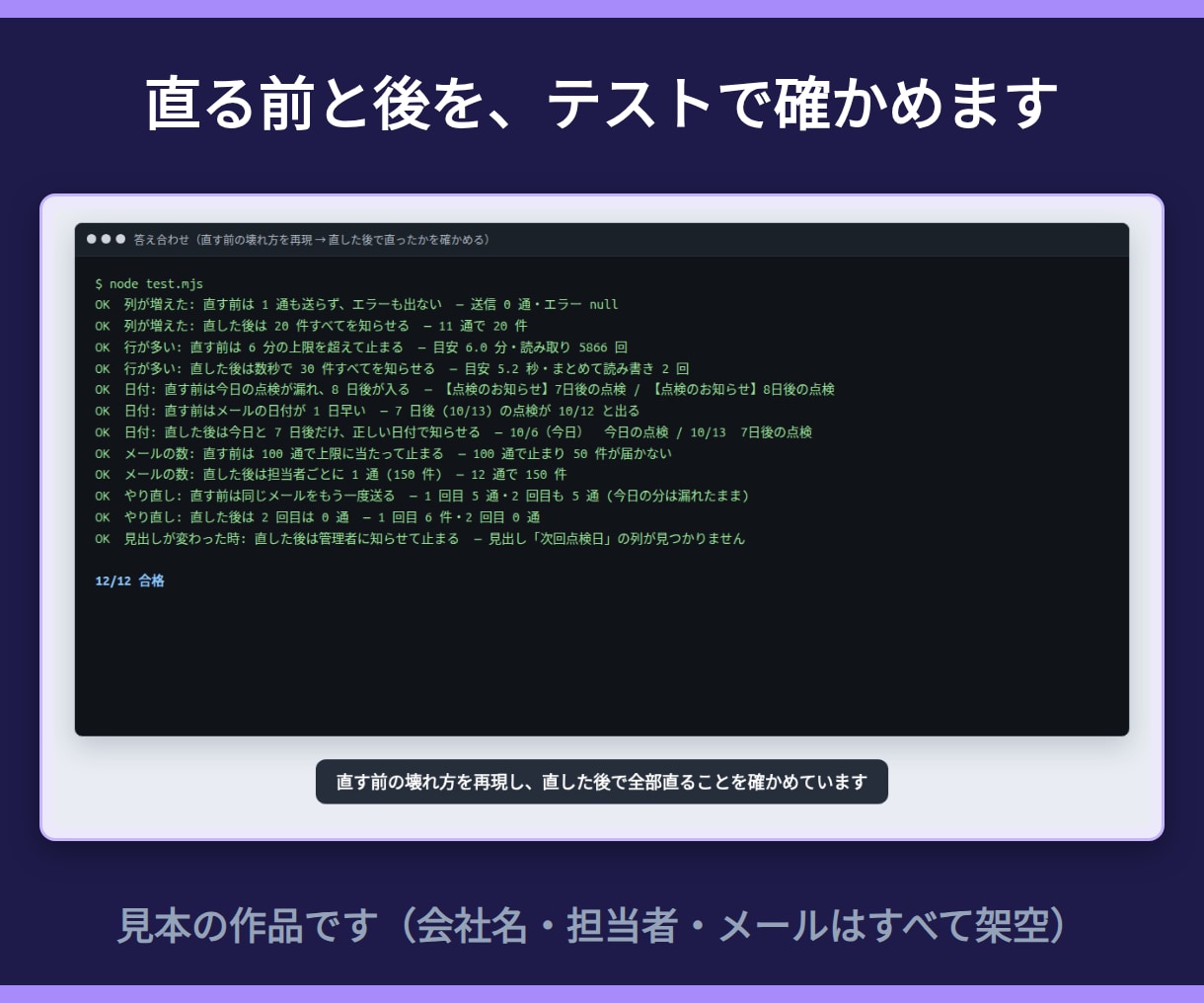Click the command line $ node test.mjs
The width and height of the screenshot is (1204, 1003).
point(149,283)
